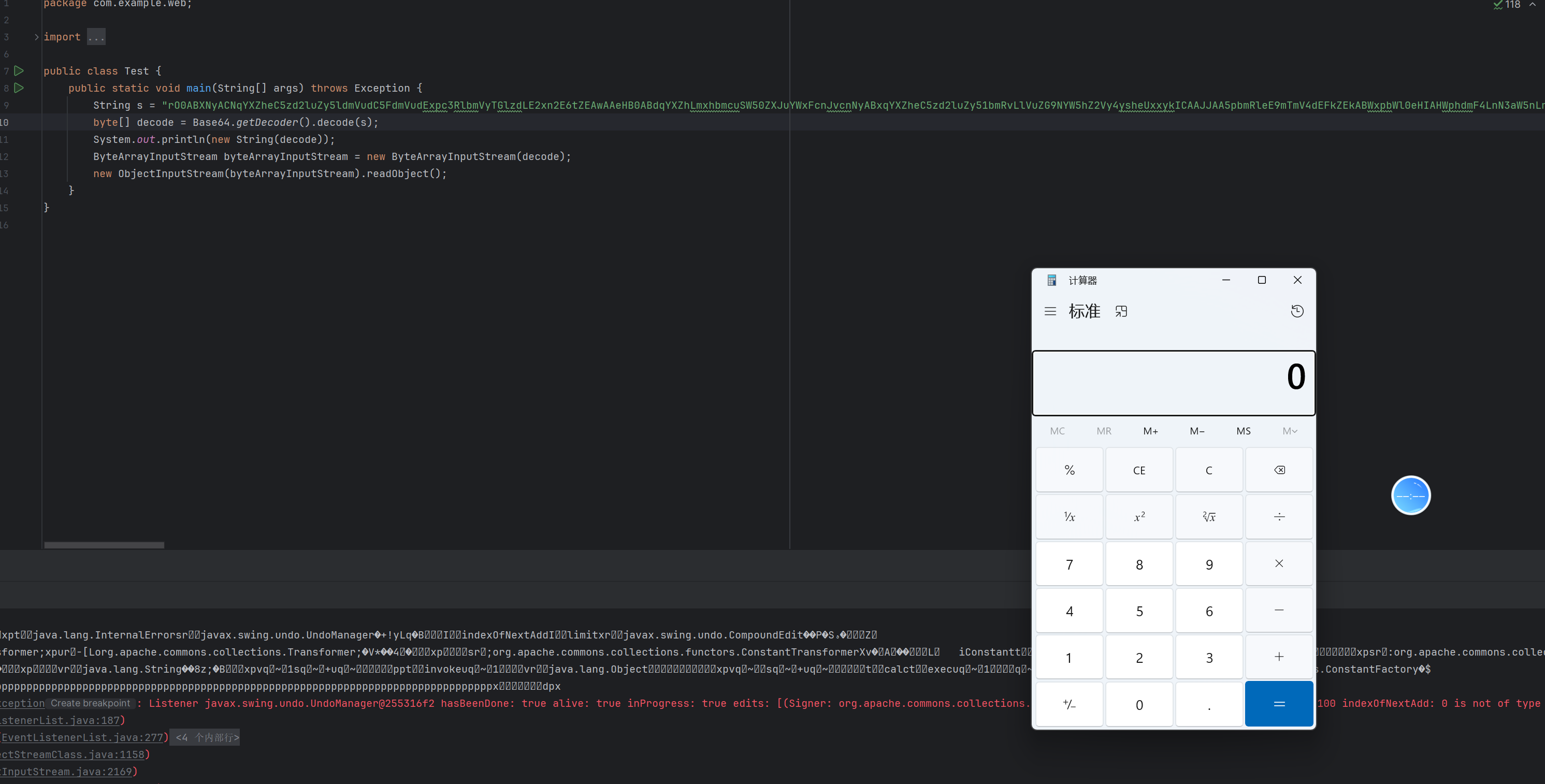The height and width of the screenshot is (784, 1545).
Task: Open calculator history panel icon
Action: tap(1297, 311)
